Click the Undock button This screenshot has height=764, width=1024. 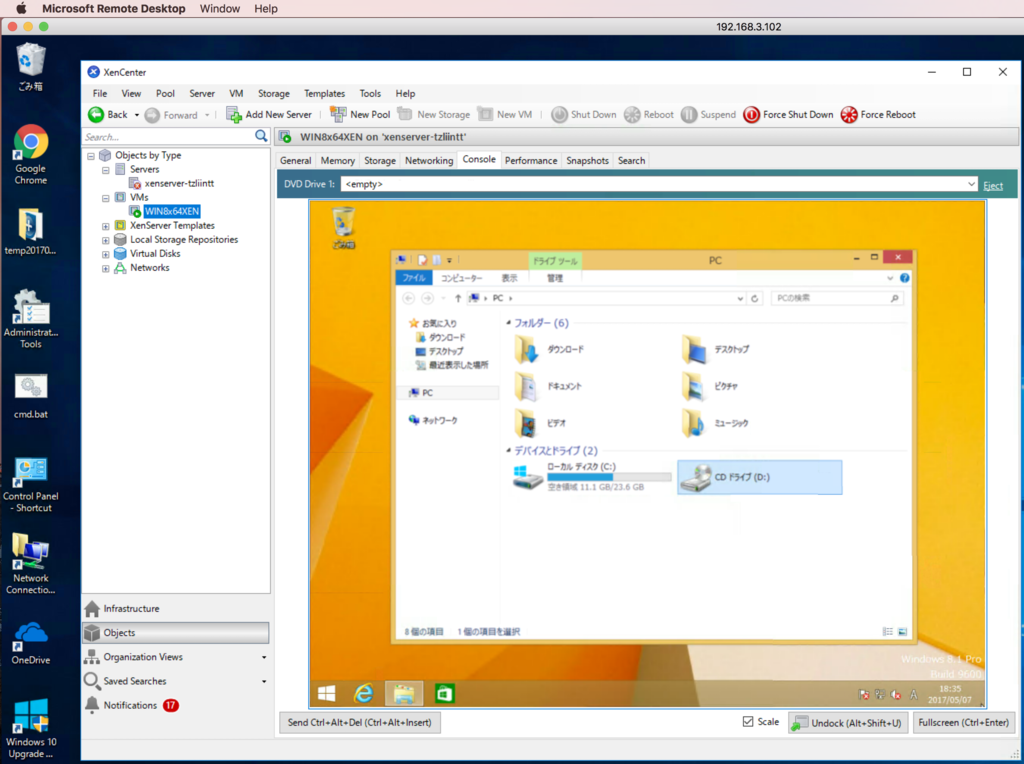tap(848, 722)
